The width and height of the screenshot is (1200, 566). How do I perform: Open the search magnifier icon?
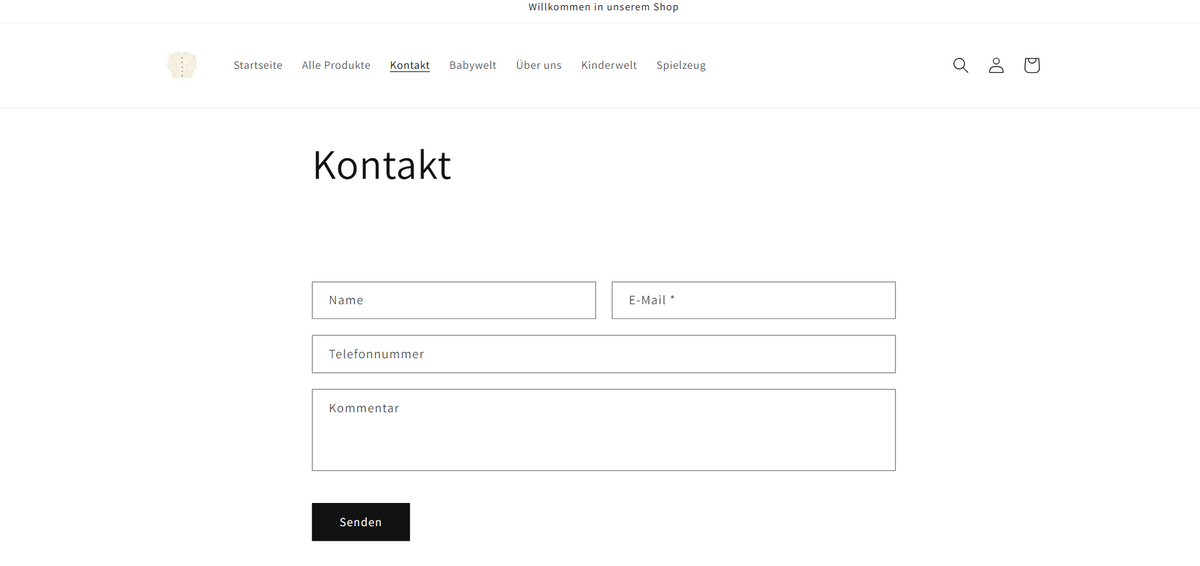point(960,65)
